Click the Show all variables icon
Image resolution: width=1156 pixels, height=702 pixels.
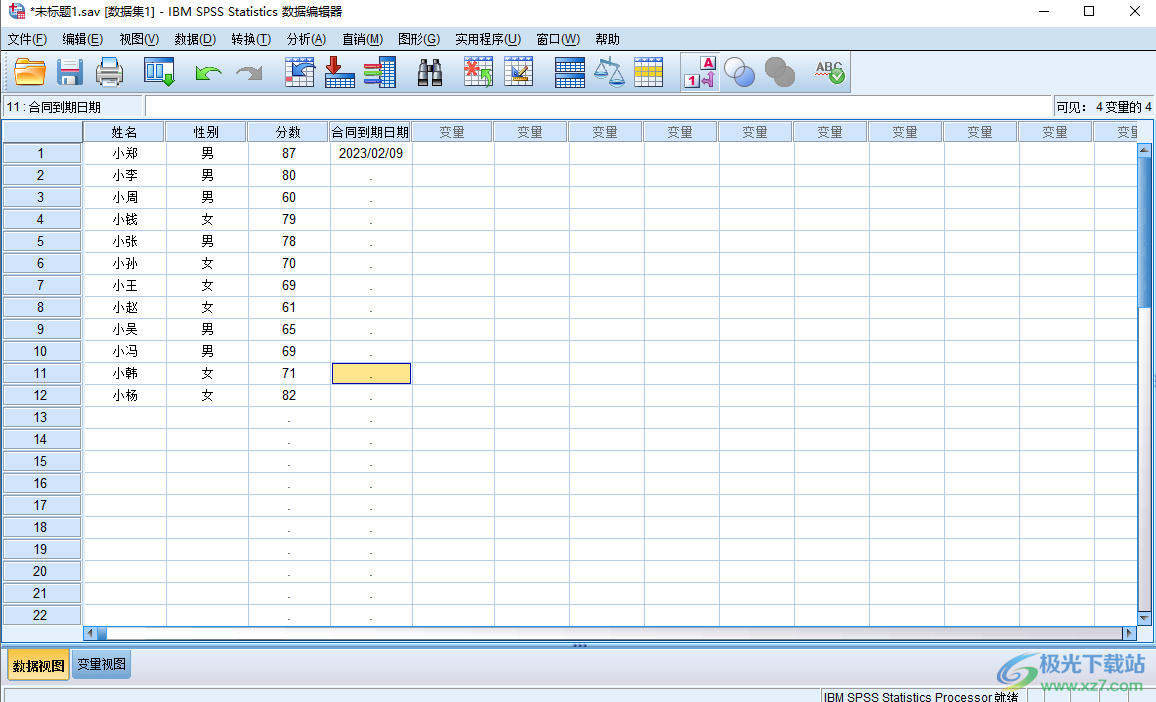tap(779, 72)
